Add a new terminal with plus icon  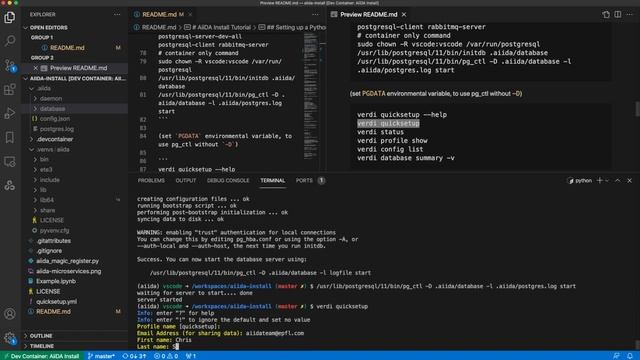pyautogui.click(x=599, y=180)
